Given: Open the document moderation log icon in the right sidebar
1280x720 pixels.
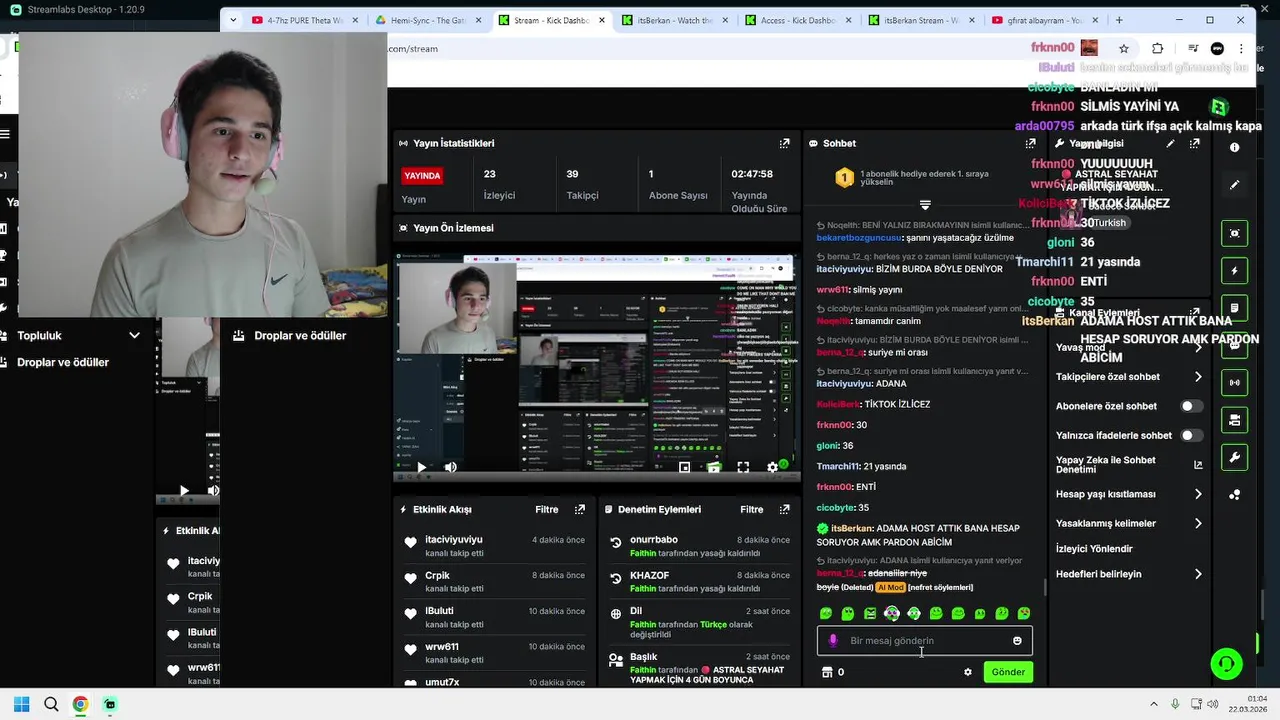Looking at the screenshot, I should [1234, 308].
